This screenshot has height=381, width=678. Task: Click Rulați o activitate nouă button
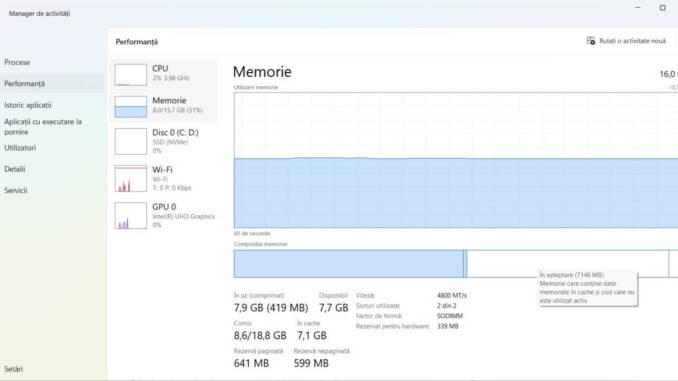click(627, 41)
